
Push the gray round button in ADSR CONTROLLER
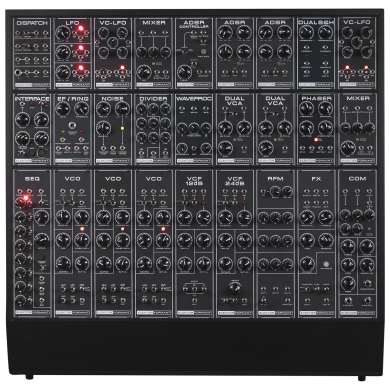[203, 52]
